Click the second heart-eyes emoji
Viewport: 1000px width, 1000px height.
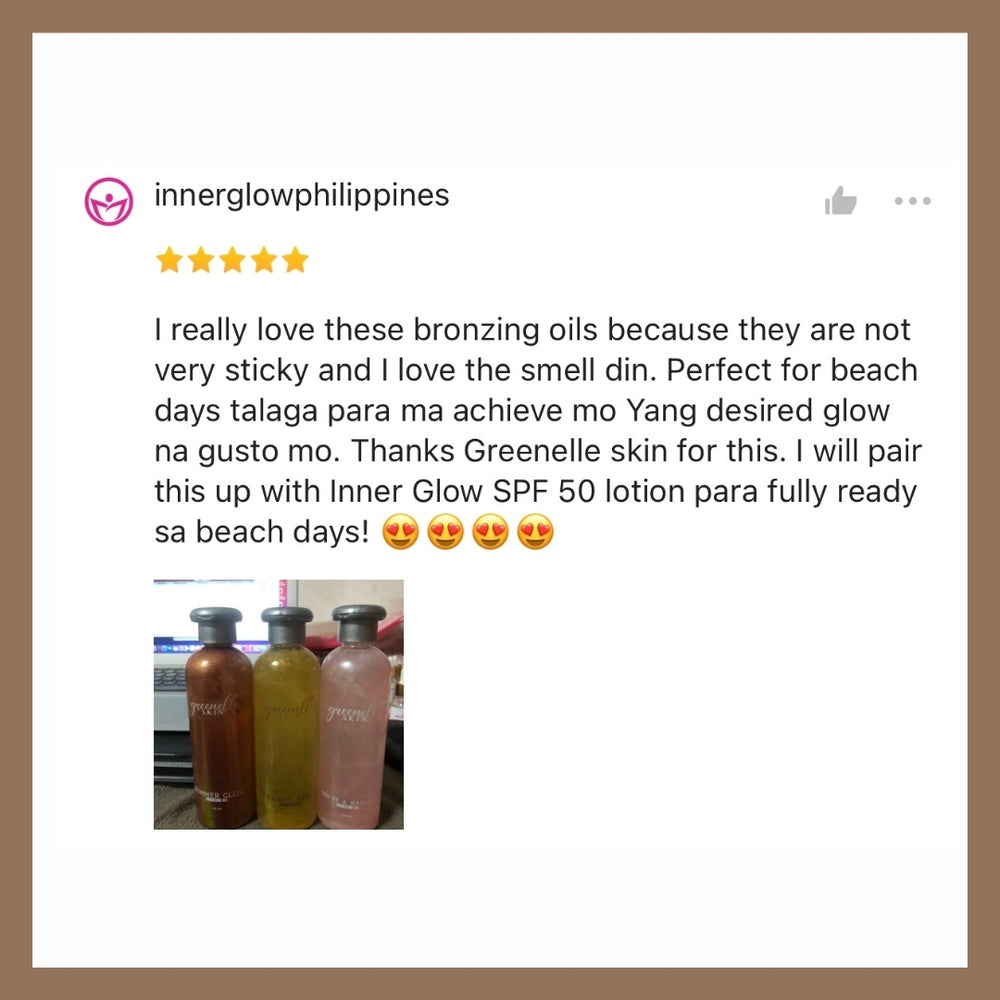click(x=445, y=532)
